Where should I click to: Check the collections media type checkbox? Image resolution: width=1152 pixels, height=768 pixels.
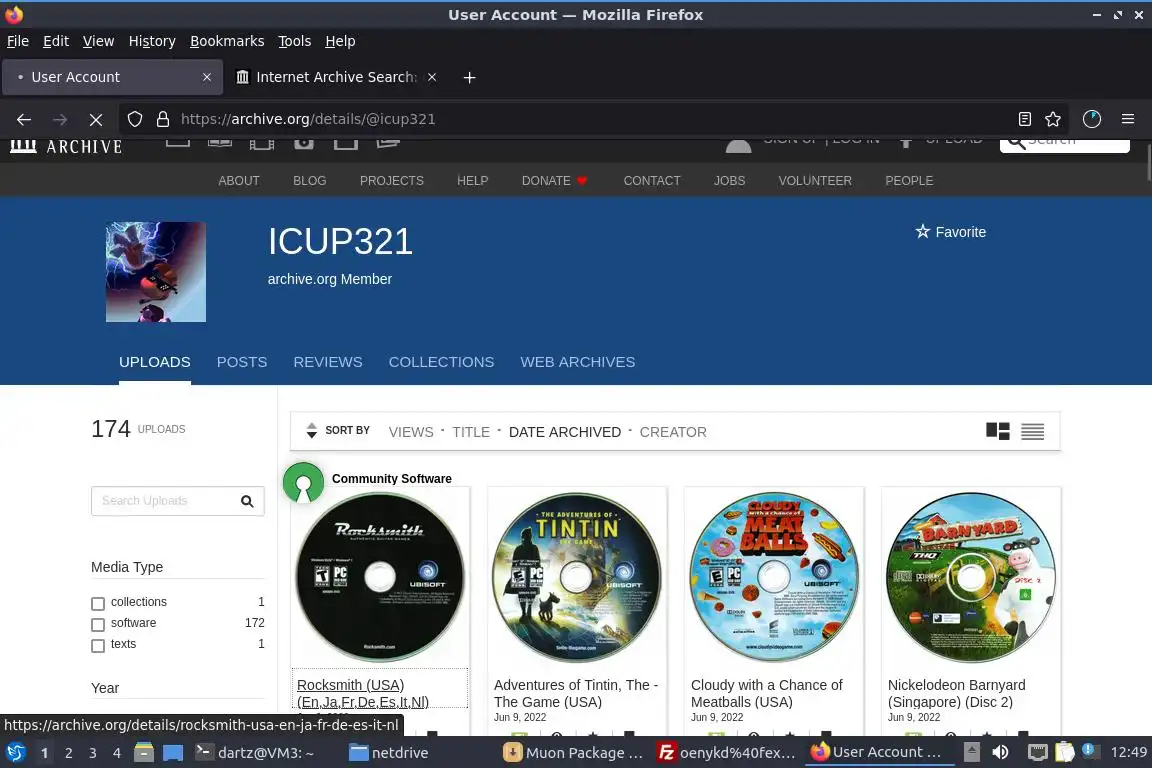(x=98, y=603)
